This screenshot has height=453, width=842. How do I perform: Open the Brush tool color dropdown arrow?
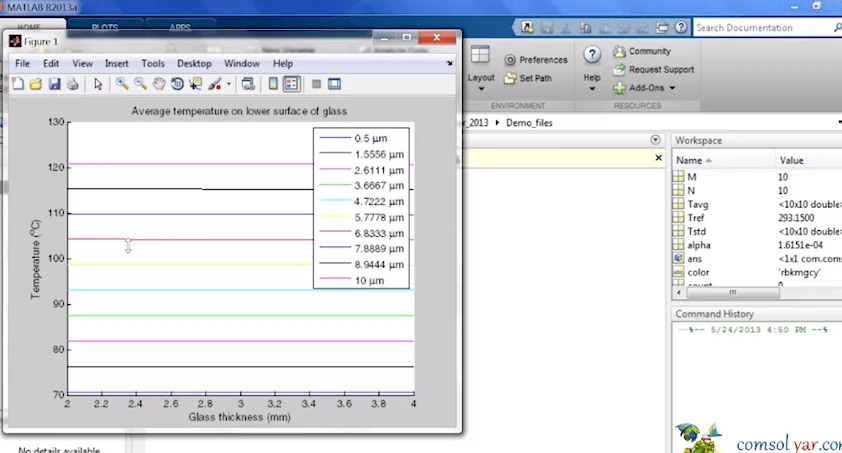(x=228, y=85)
